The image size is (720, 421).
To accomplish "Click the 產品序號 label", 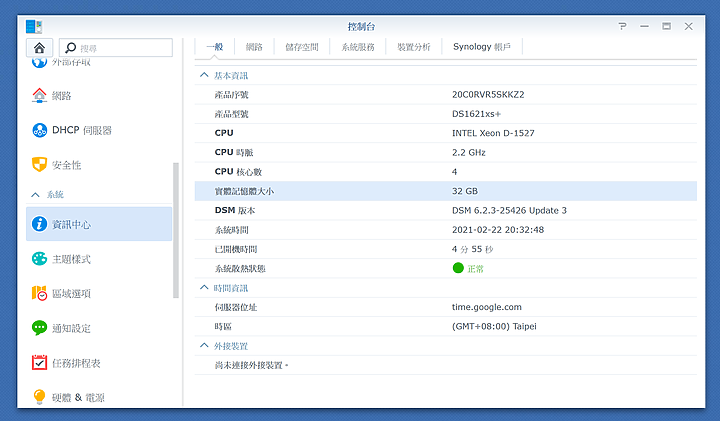I will pos(231,95).
